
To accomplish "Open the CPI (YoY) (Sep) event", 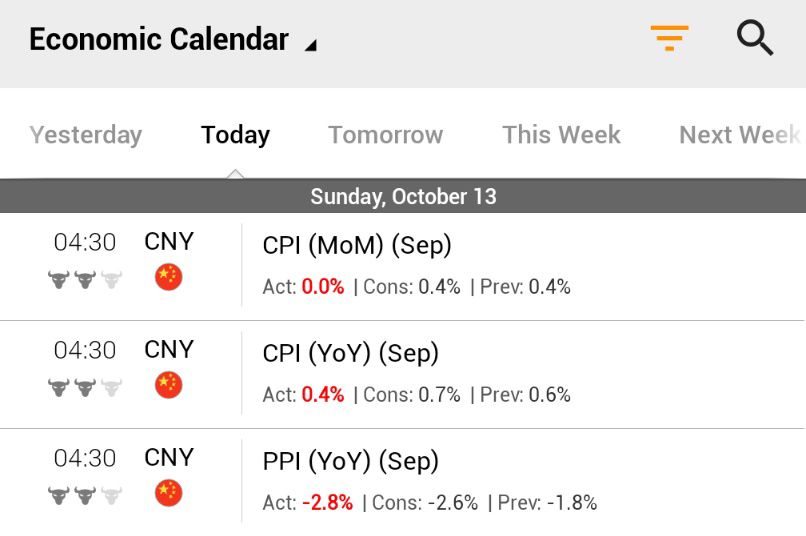I will (x=350, y=353).
